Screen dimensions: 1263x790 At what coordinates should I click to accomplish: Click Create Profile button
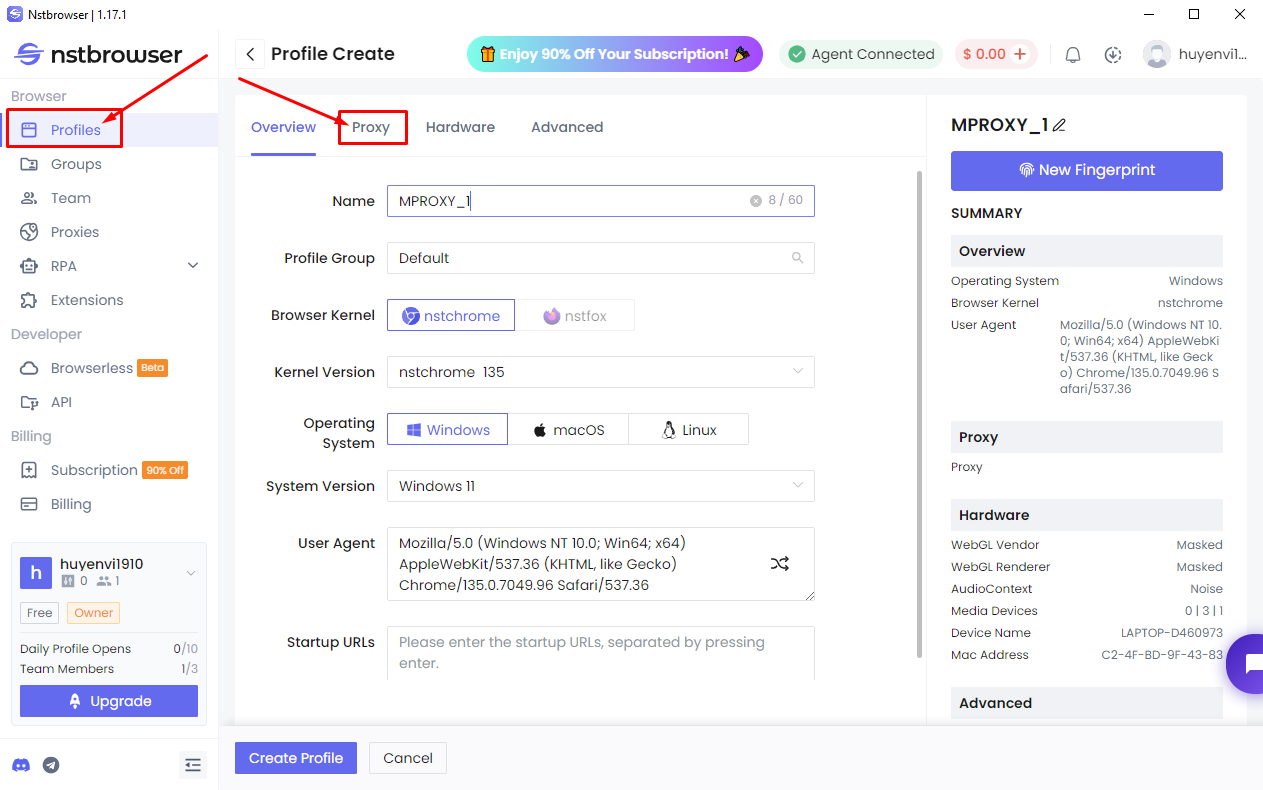coord(296,758)
